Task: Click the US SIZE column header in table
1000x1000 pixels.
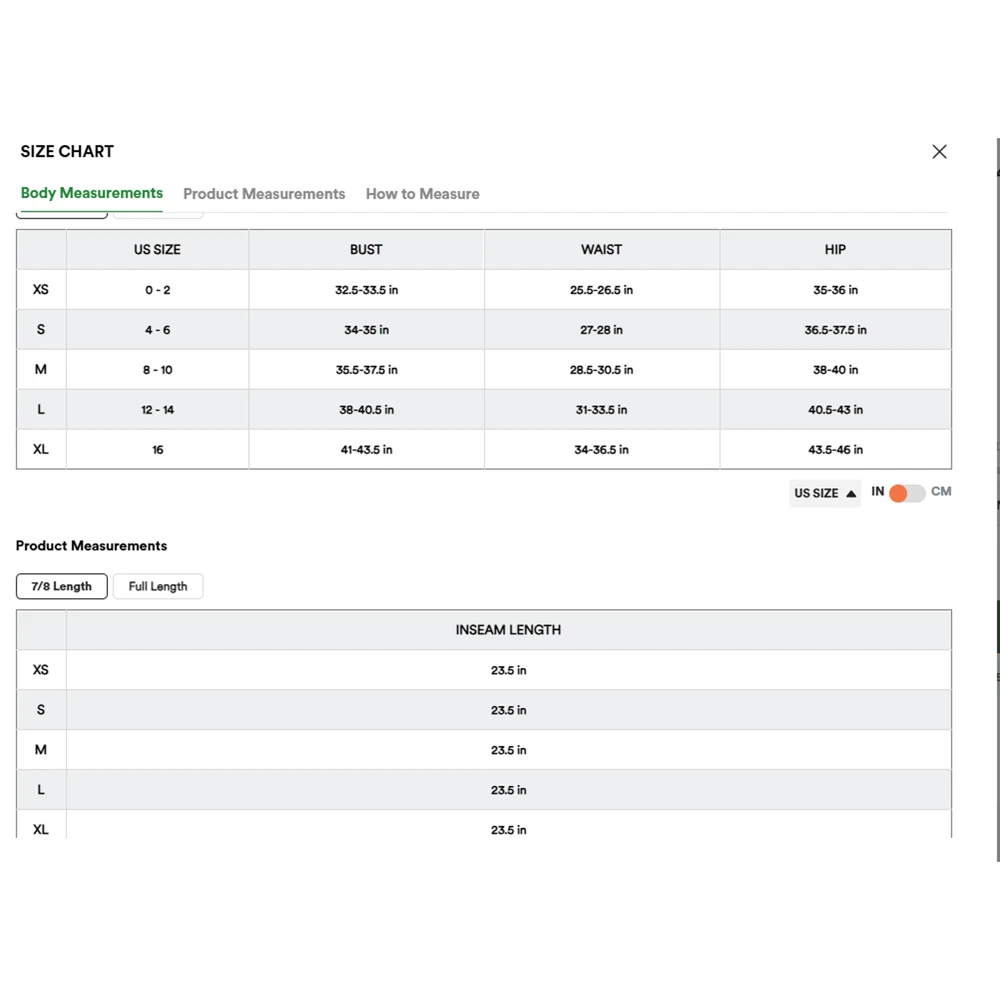Action: tap(157, 250)
